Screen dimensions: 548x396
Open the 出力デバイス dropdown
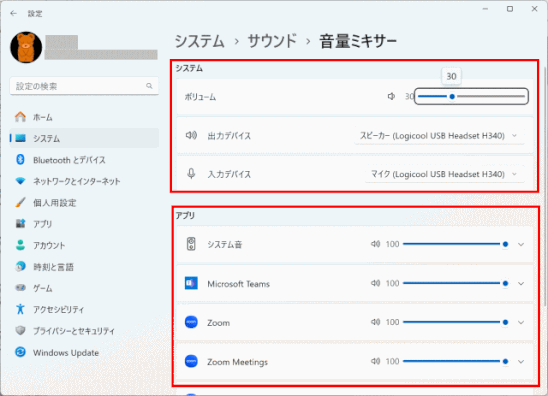439,136
